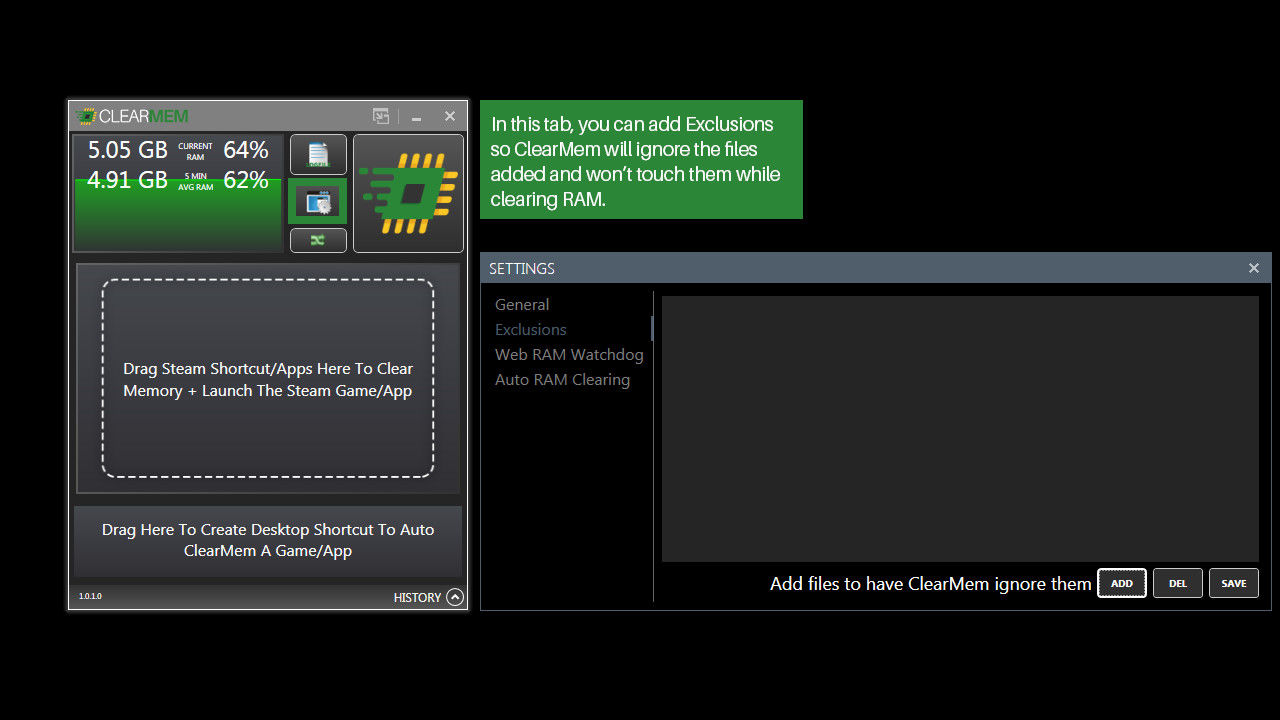
Task: Open the LOGFILE viewer icon
Action: (x=317, y=155)
